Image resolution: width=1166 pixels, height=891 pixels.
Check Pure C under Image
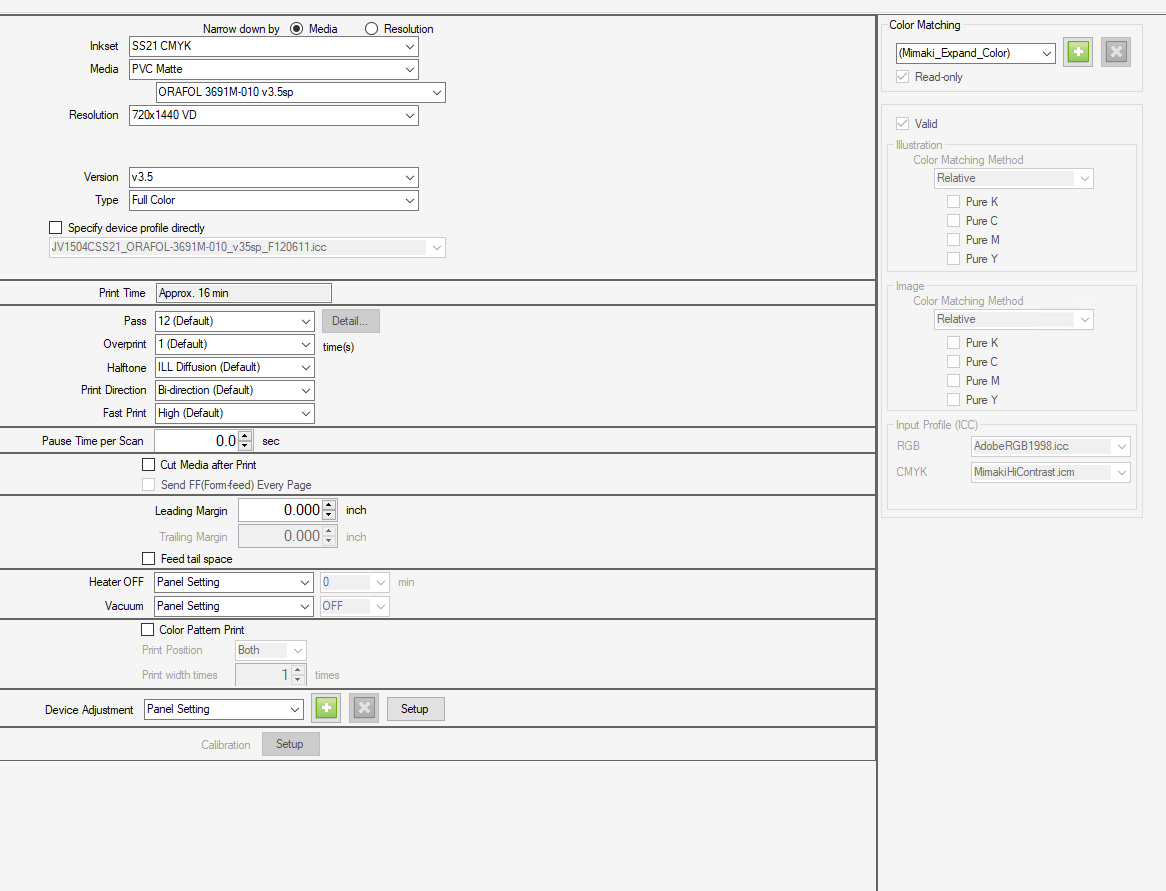tap(953, 361)
